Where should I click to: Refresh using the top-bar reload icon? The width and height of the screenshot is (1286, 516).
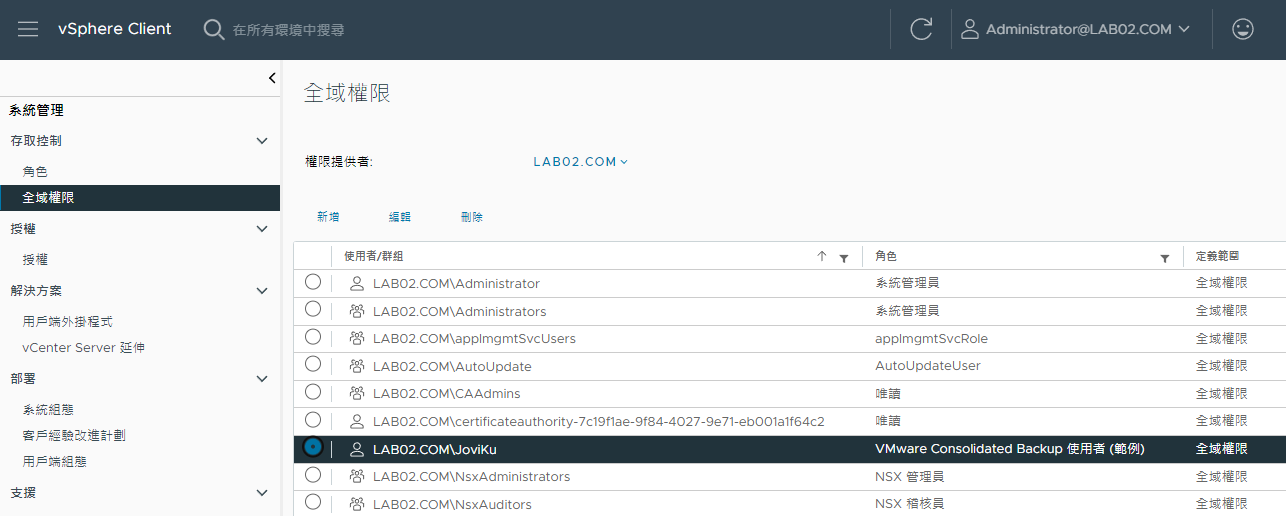(921, 29)
